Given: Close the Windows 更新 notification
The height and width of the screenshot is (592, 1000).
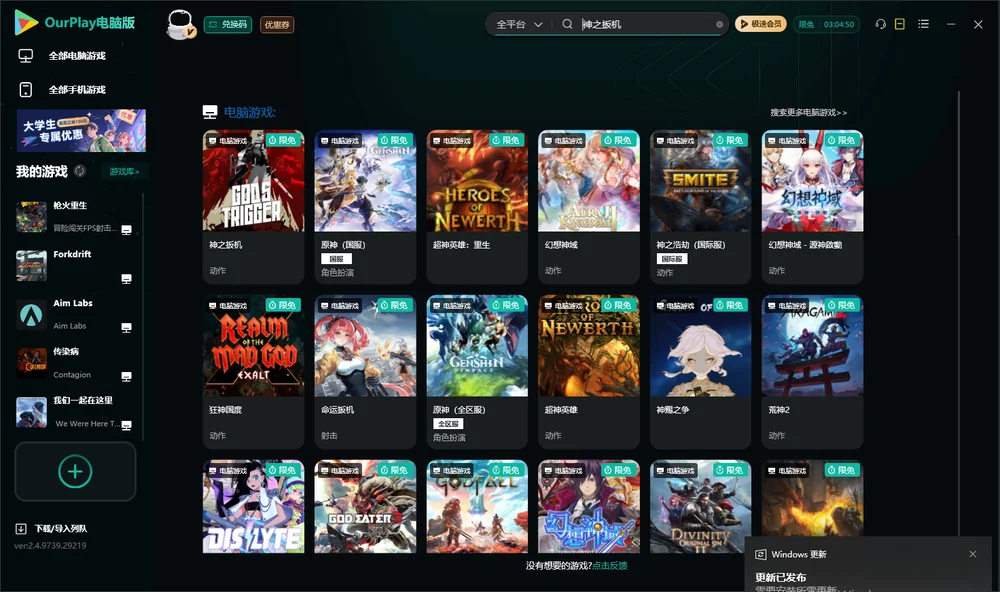Looking at the screenshot, I should [x=973, y=554].
